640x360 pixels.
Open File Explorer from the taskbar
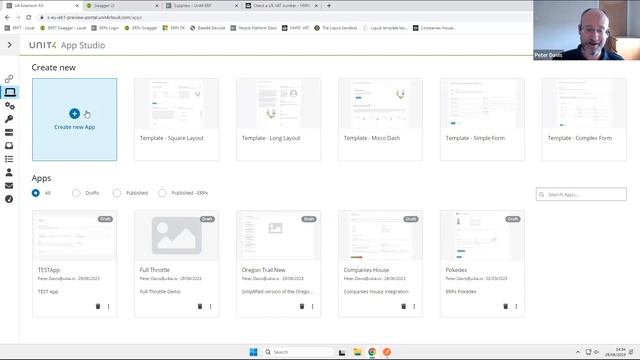357,352
